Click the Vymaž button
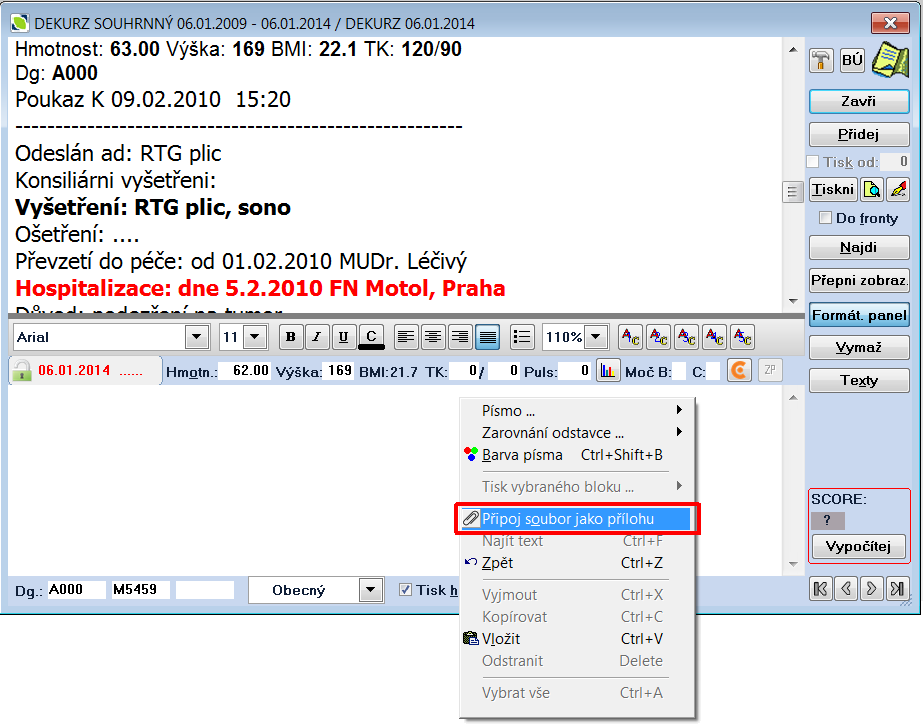The image size is (923, 724). pos(859,347)
